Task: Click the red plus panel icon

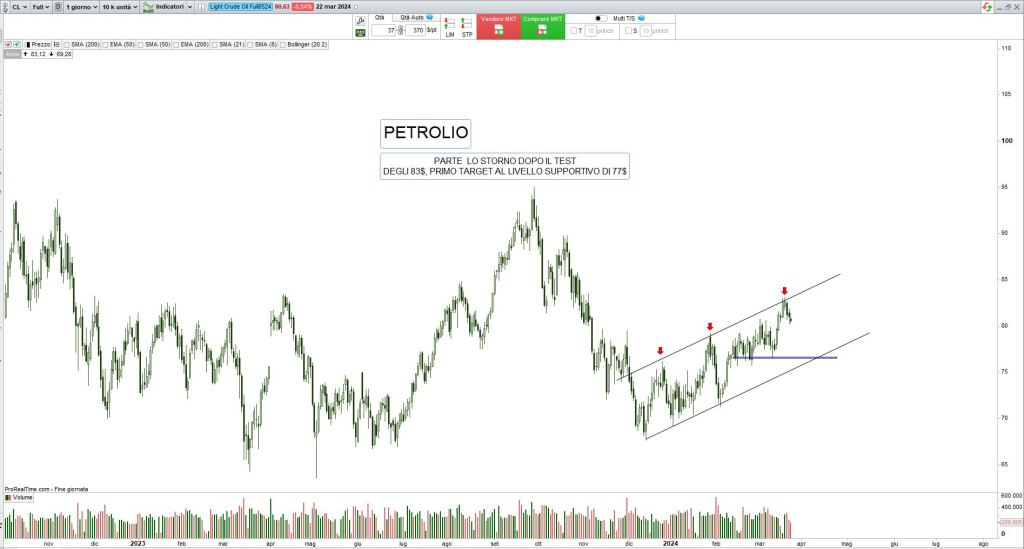Action: (x=8, y=44)
